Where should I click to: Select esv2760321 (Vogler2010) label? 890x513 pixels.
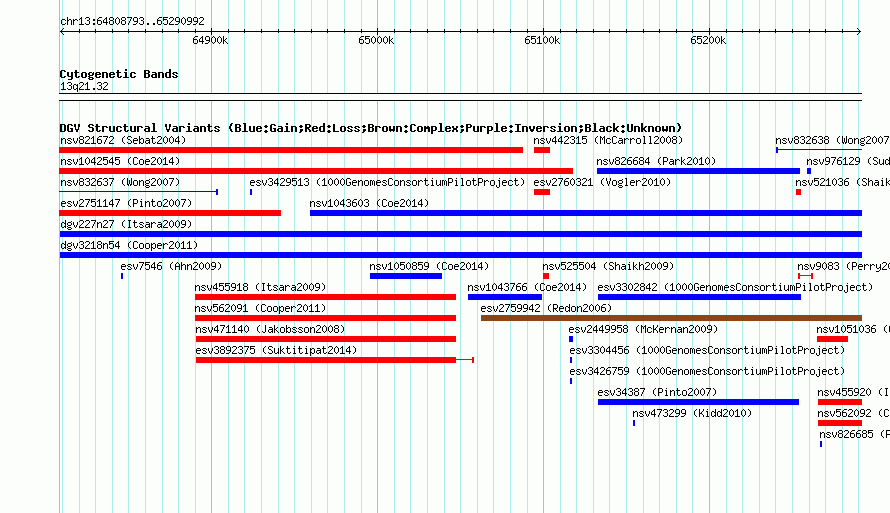pos(602,182)
